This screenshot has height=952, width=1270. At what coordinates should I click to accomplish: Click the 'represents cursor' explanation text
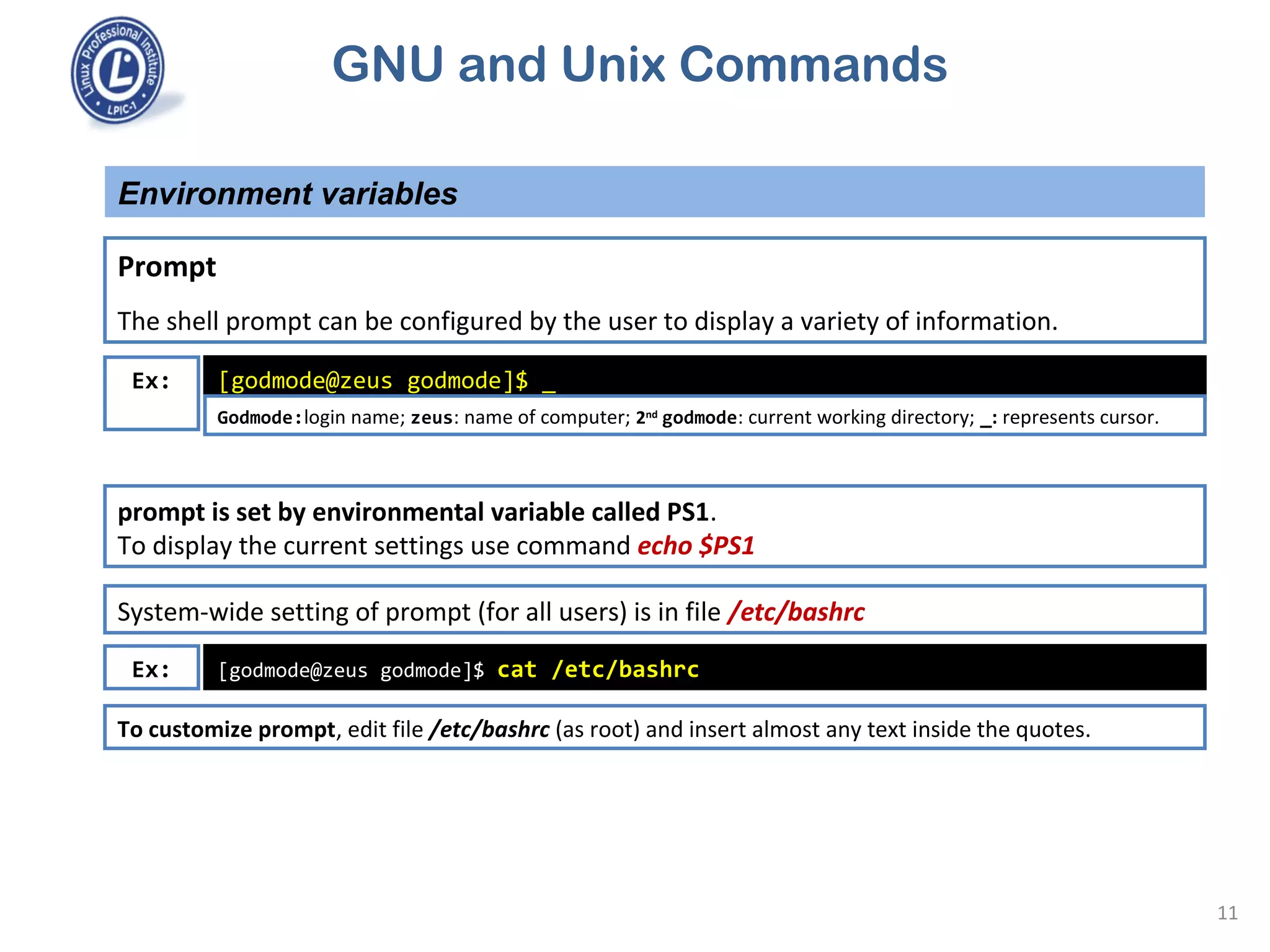1080,418
